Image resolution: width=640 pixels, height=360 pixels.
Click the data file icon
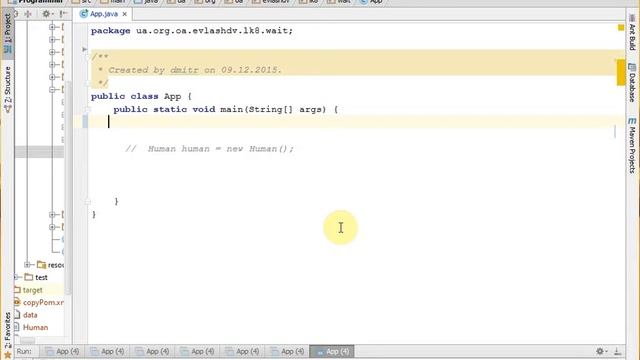coord(17,315)
